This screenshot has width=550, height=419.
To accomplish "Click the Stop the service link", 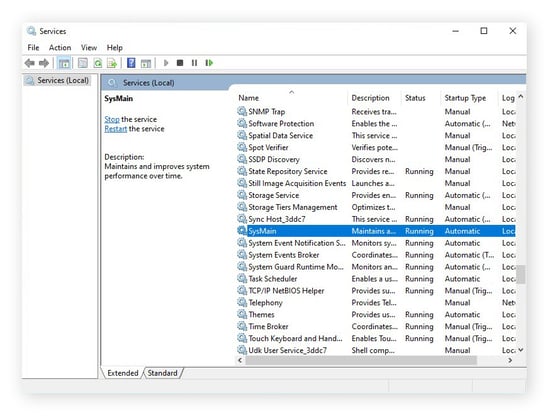I will click(112, 119).
